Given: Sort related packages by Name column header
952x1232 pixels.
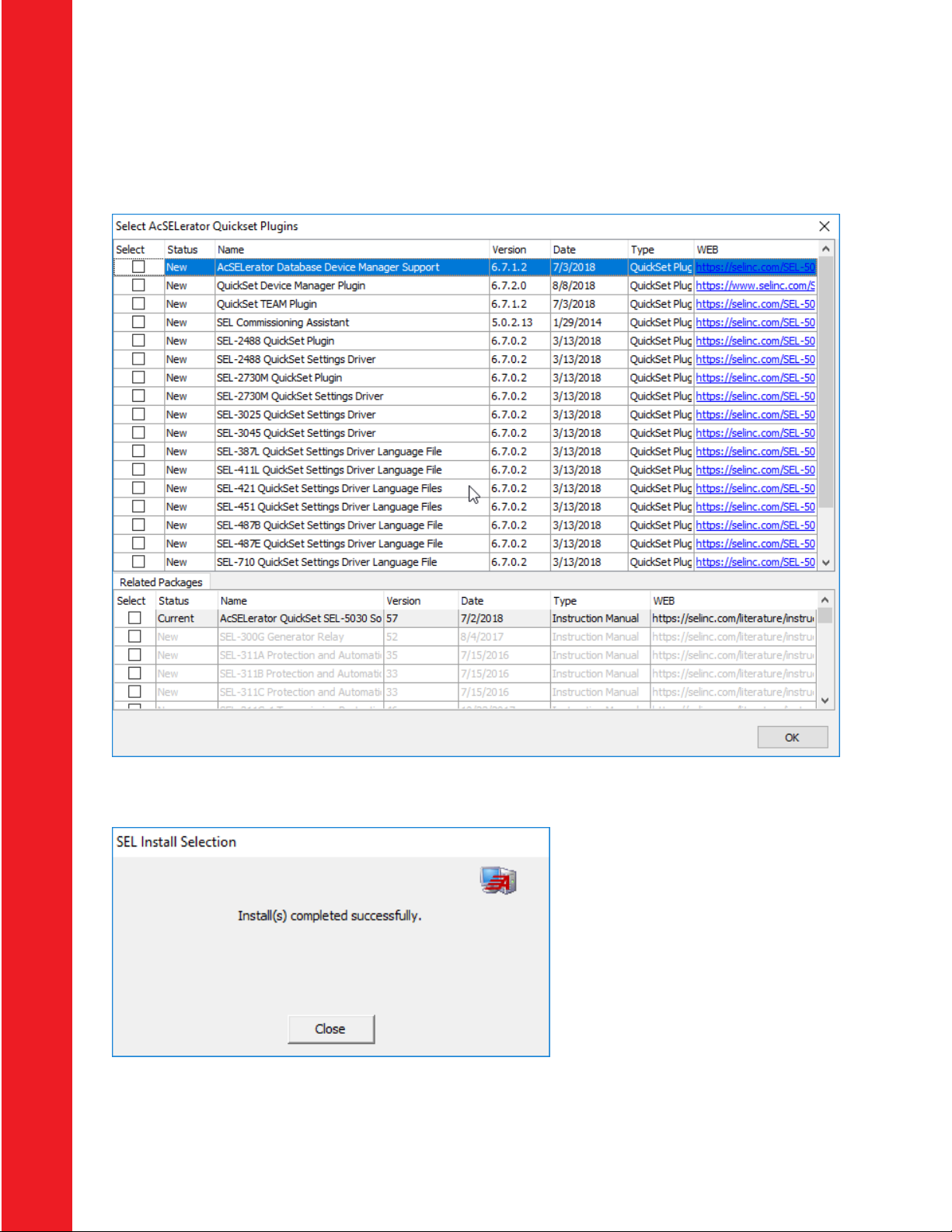Looking at the screenshot, I should tap(300, 601).
